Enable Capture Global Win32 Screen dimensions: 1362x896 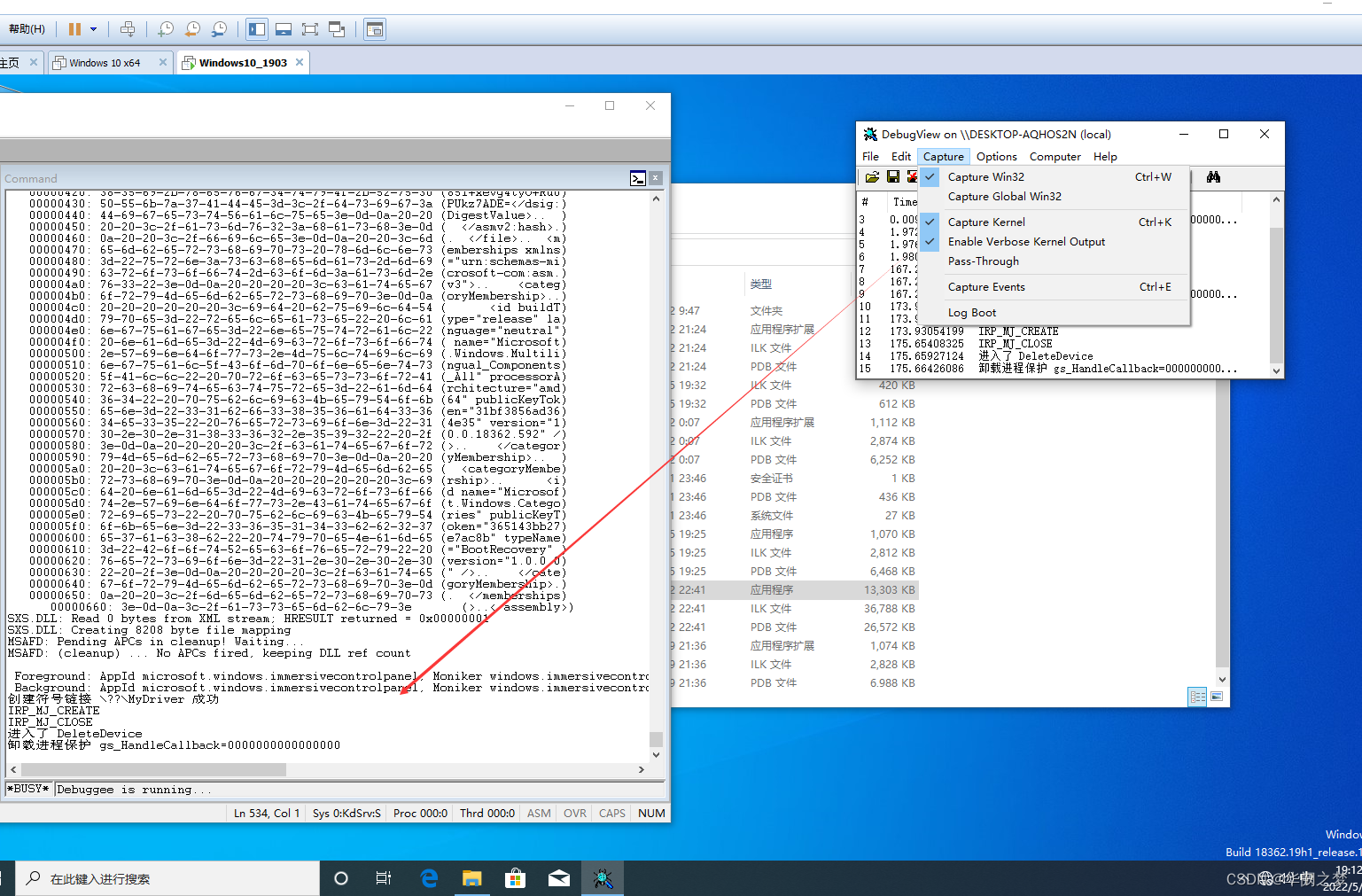(x=1054, y=196)
